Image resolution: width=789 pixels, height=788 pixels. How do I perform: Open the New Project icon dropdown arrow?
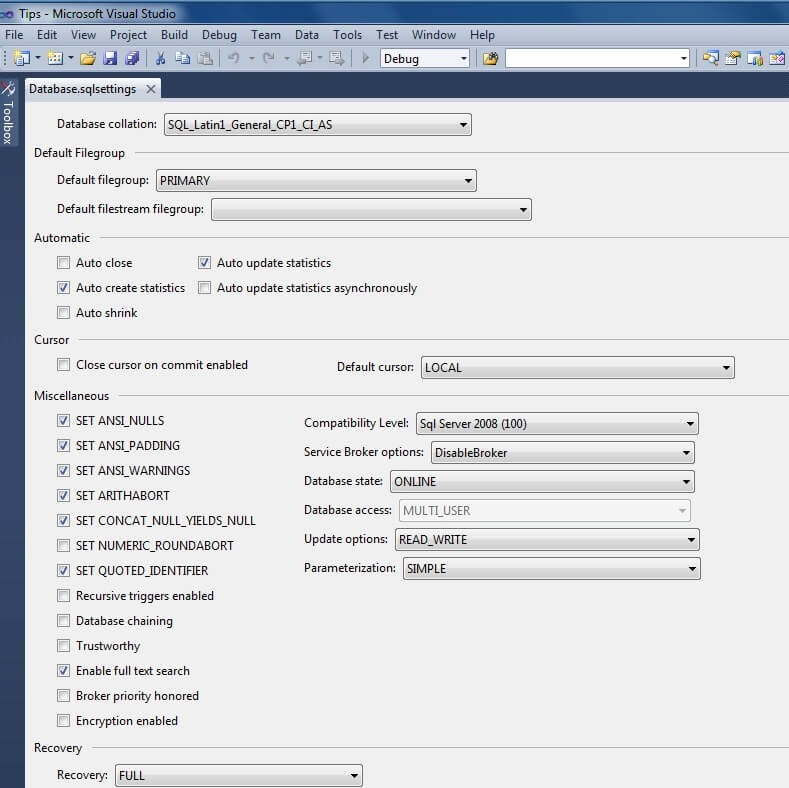click(x=38, y=58)
